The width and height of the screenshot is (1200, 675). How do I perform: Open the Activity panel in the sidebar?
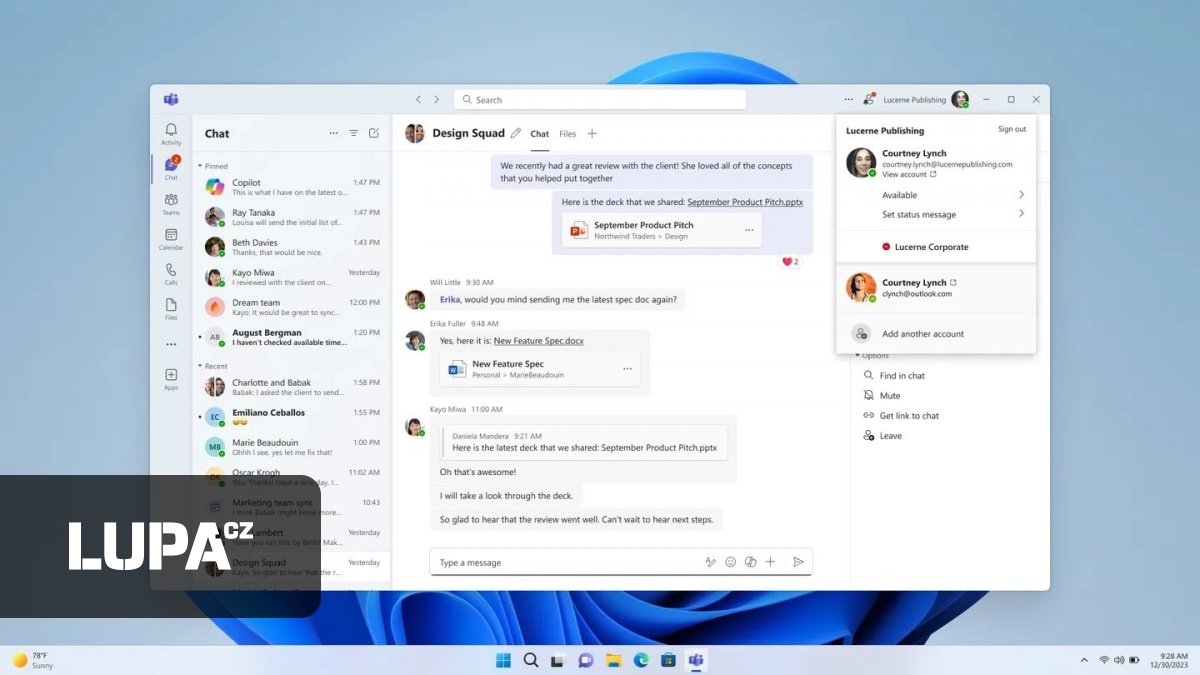tap(170, 131)
